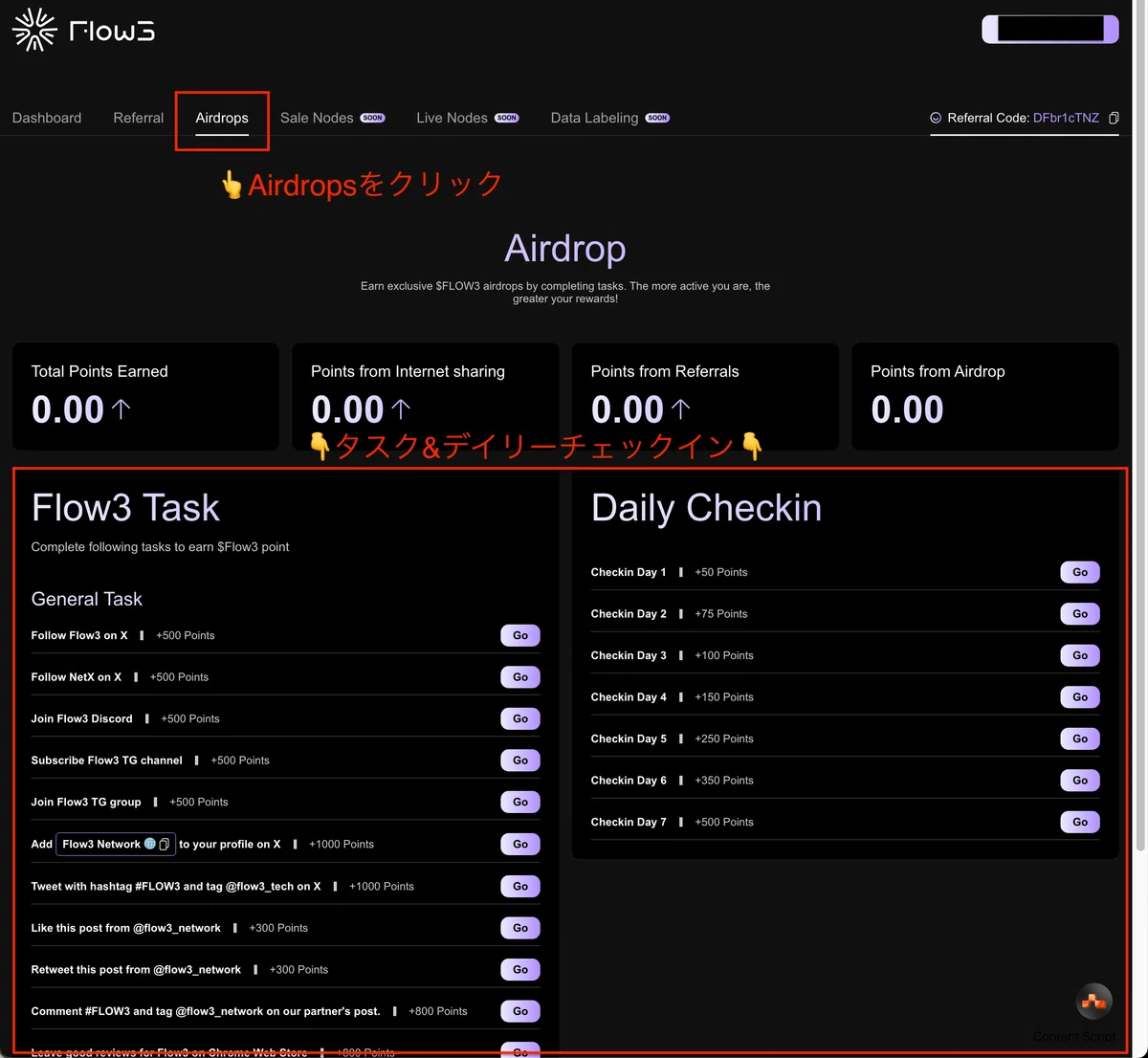Click the Flow3 logo icon
Viewport: 1148px width, 1058px height.
(34, 30)
